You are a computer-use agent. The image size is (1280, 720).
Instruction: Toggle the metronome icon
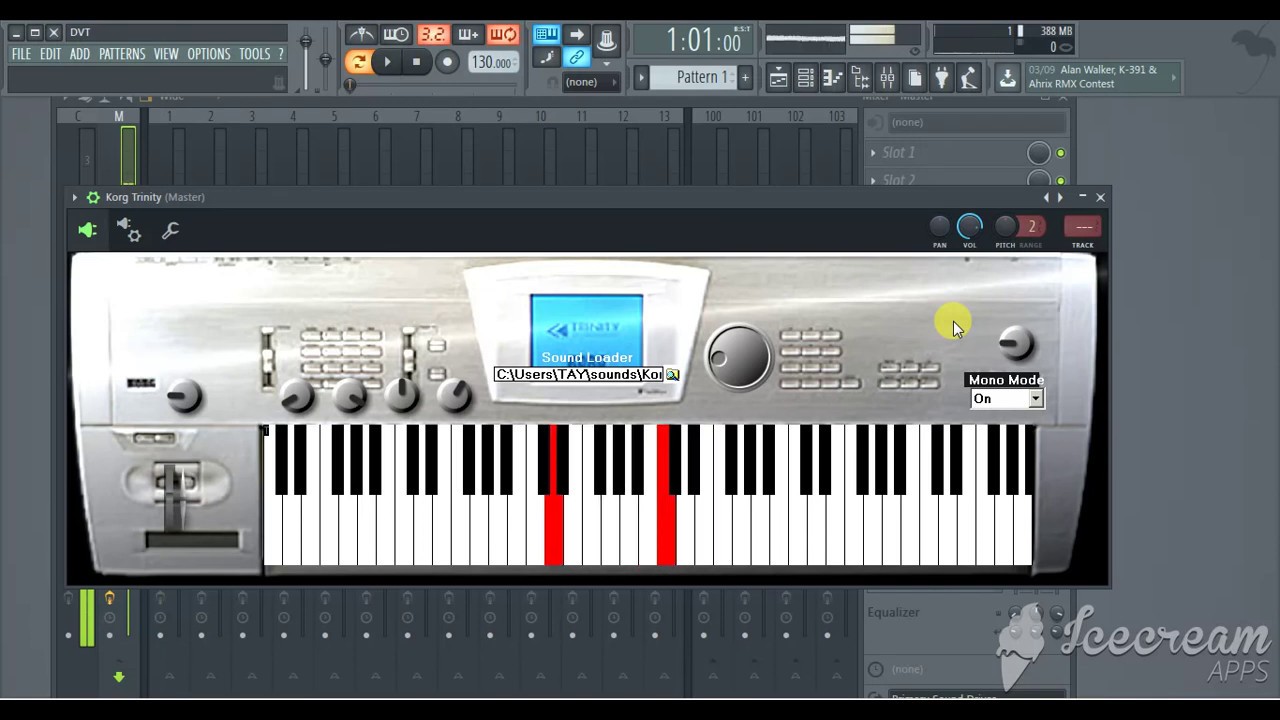(x=360, y=35)
